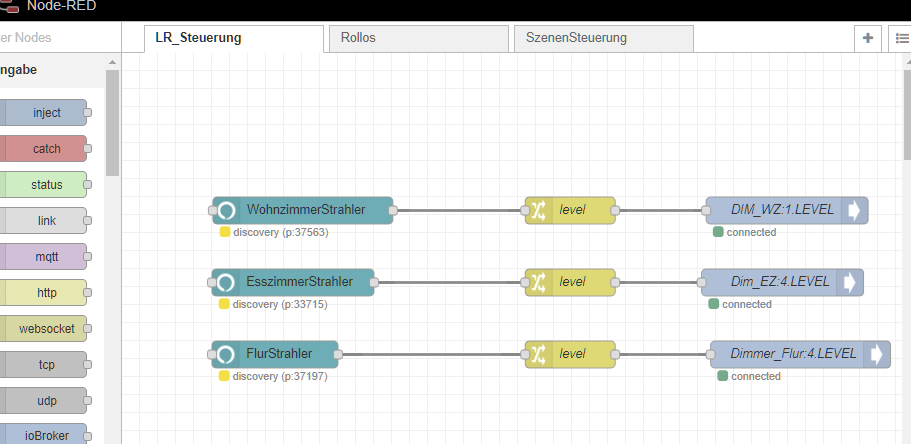Click output port of mqtt palette node
This screenshot has height=444, width=911.
coord(87,256)
